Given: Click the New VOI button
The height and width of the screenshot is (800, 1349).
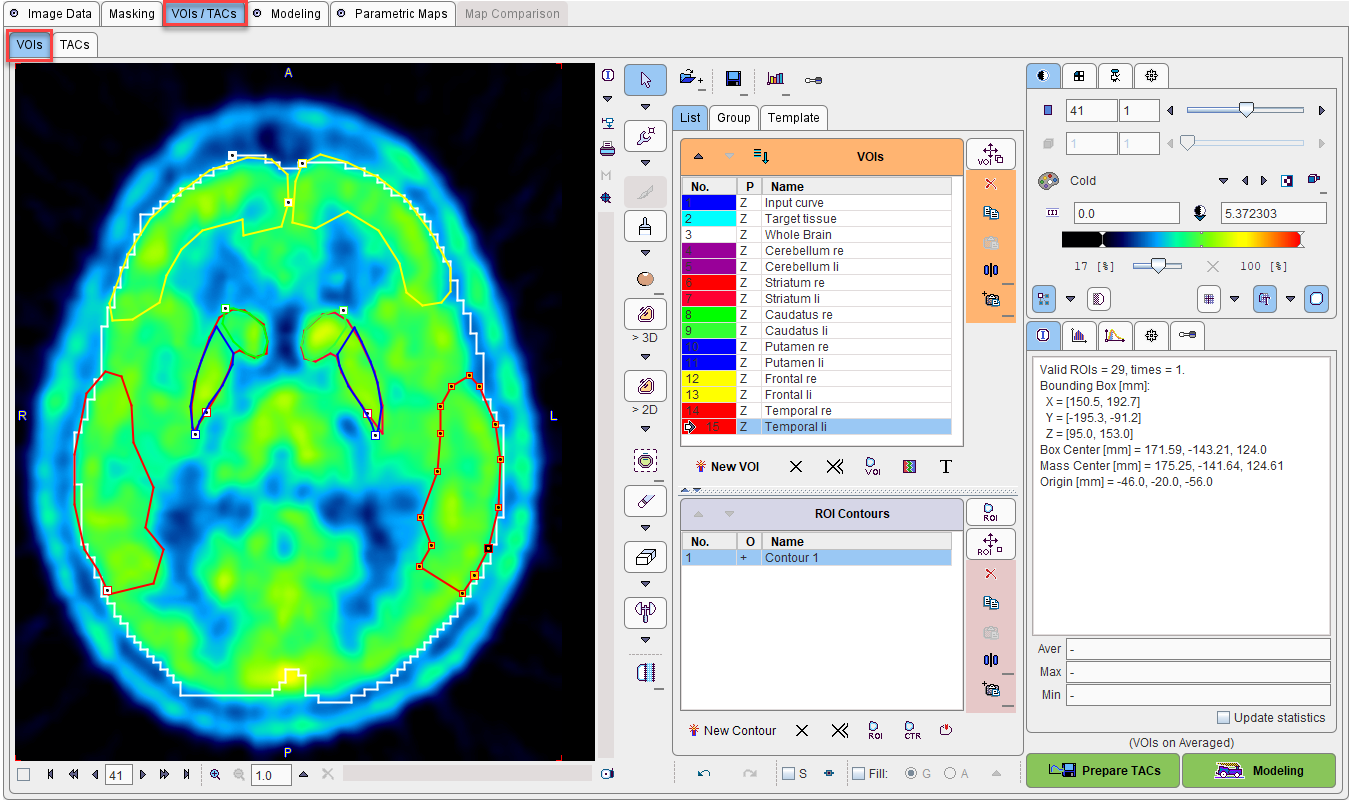Looking at the screenshot, I should [726, 467].
